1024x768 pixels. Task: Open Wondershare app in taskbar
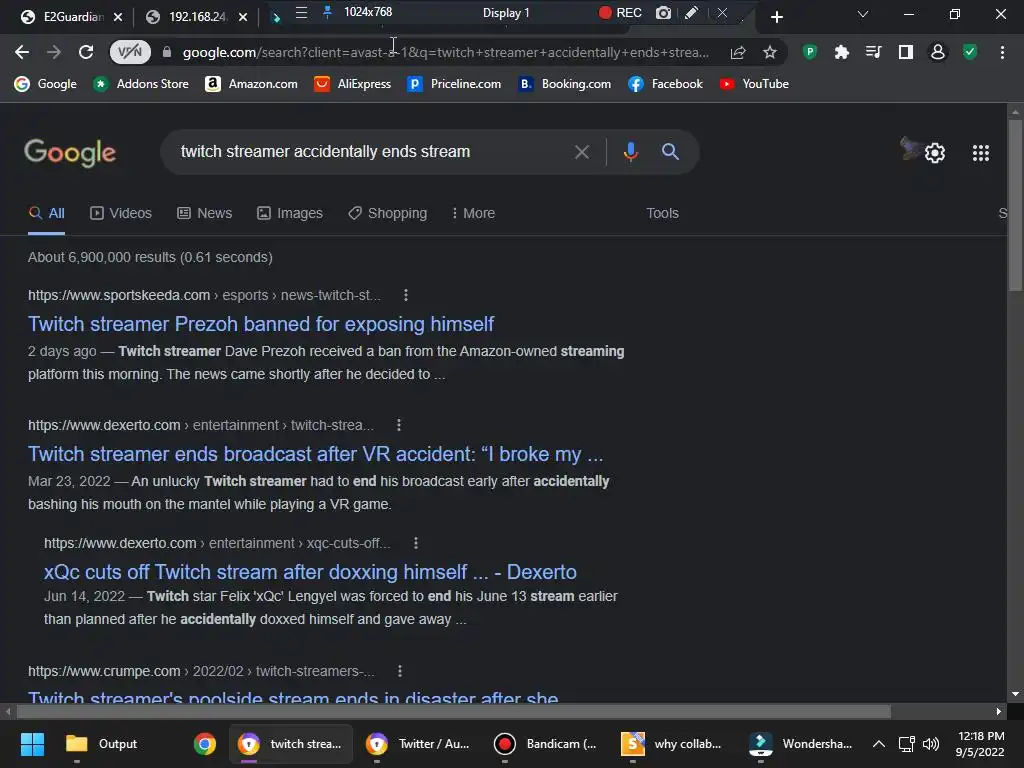[x=801, y=744]
